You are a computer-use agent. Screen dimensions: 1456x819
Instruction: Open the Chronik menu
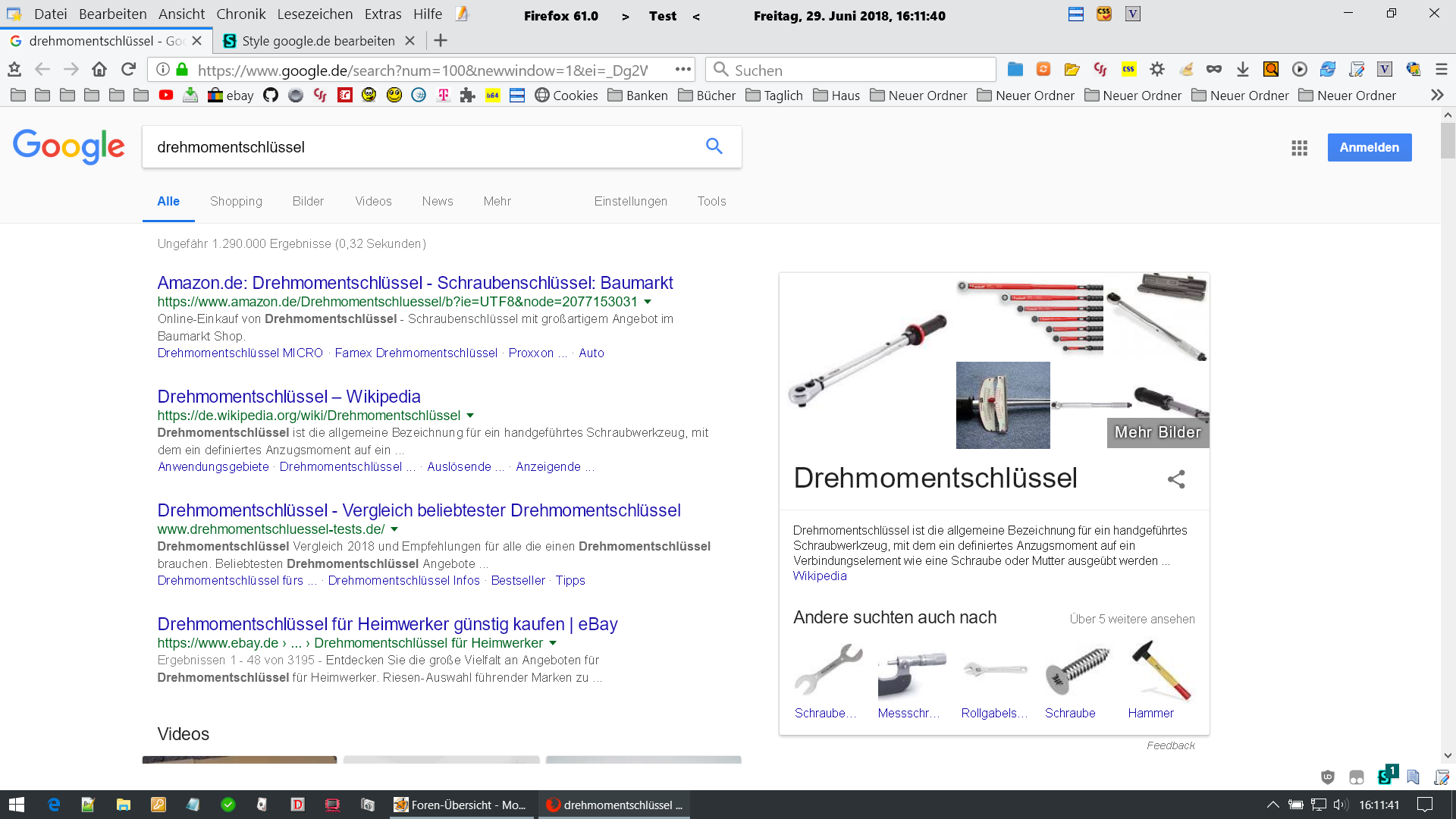[x=240, y=14]
